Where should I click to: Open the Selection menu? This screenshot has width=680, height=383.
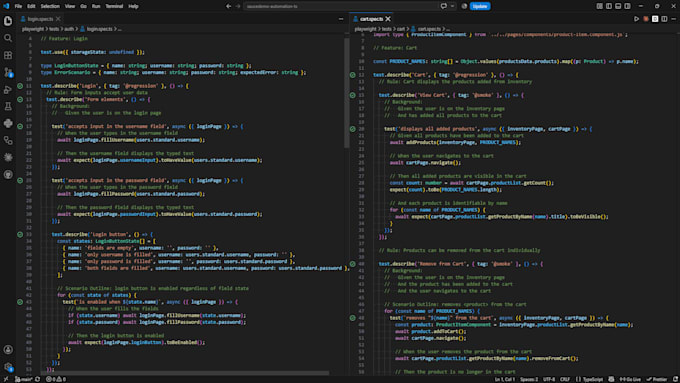[x=50, y=6]
